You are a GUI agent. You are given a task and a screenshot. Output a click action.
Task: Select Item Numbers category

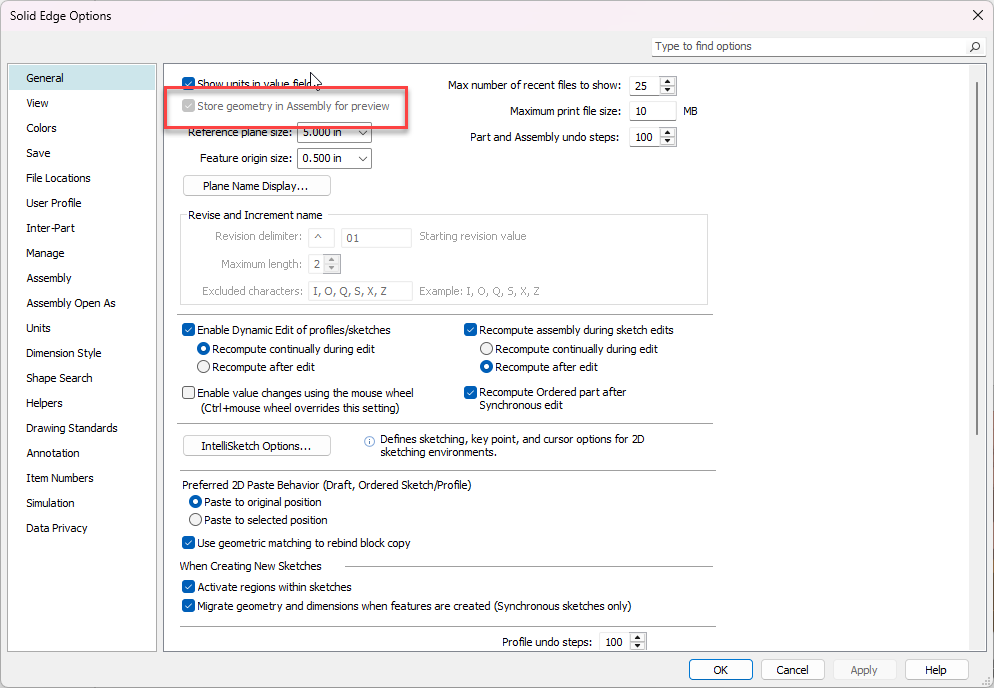[82, 478]
